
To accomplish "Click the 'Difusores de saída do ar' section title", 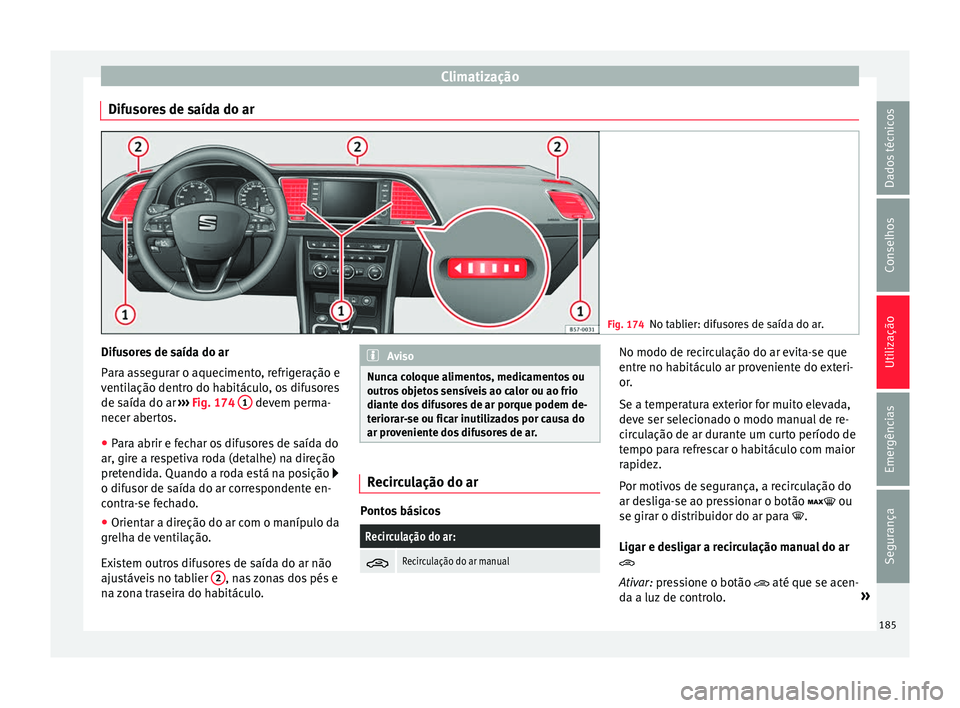I will coord(181,110).
